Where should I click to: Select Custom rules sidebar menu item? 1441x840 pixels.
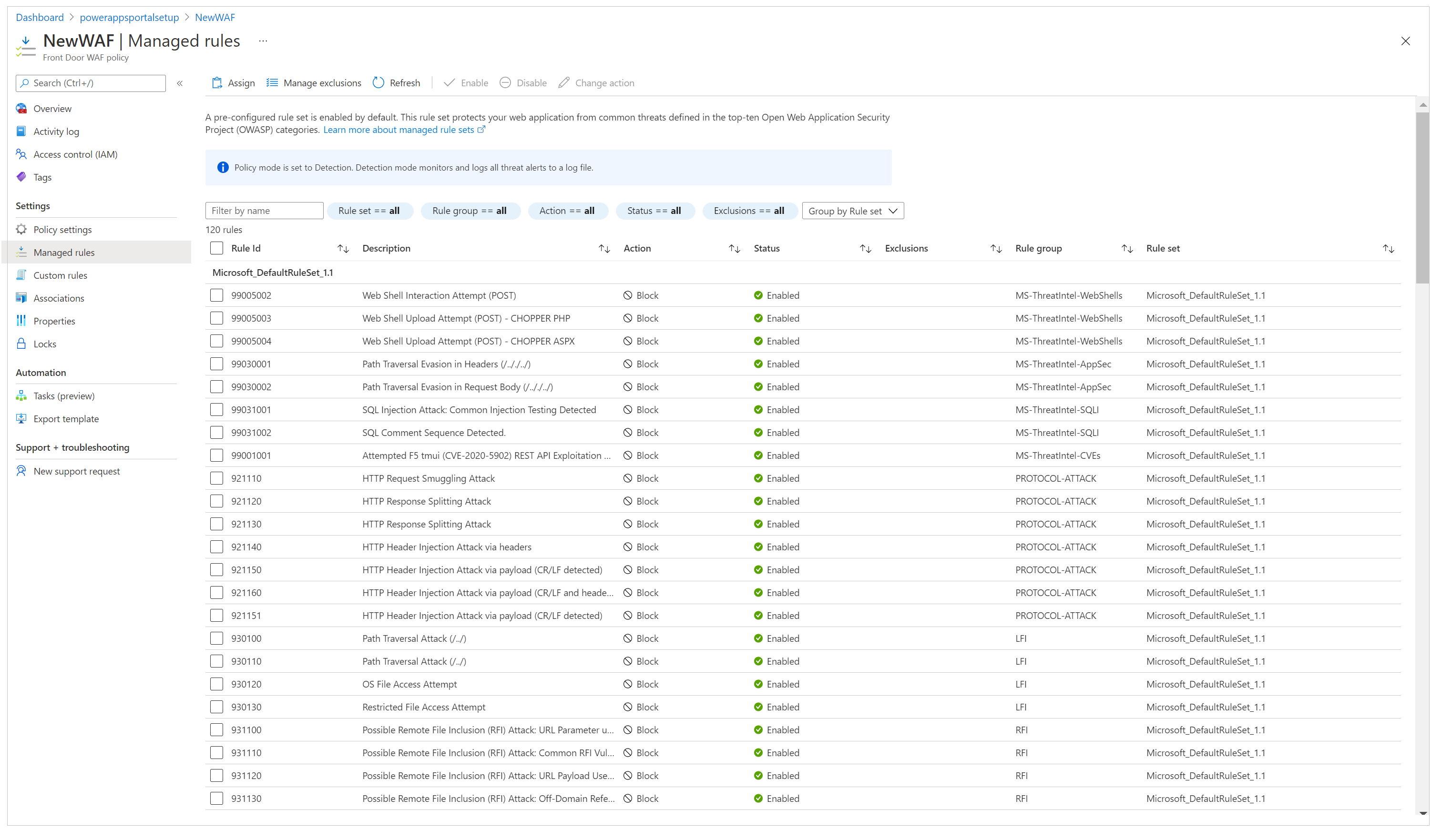coord(61,275)
